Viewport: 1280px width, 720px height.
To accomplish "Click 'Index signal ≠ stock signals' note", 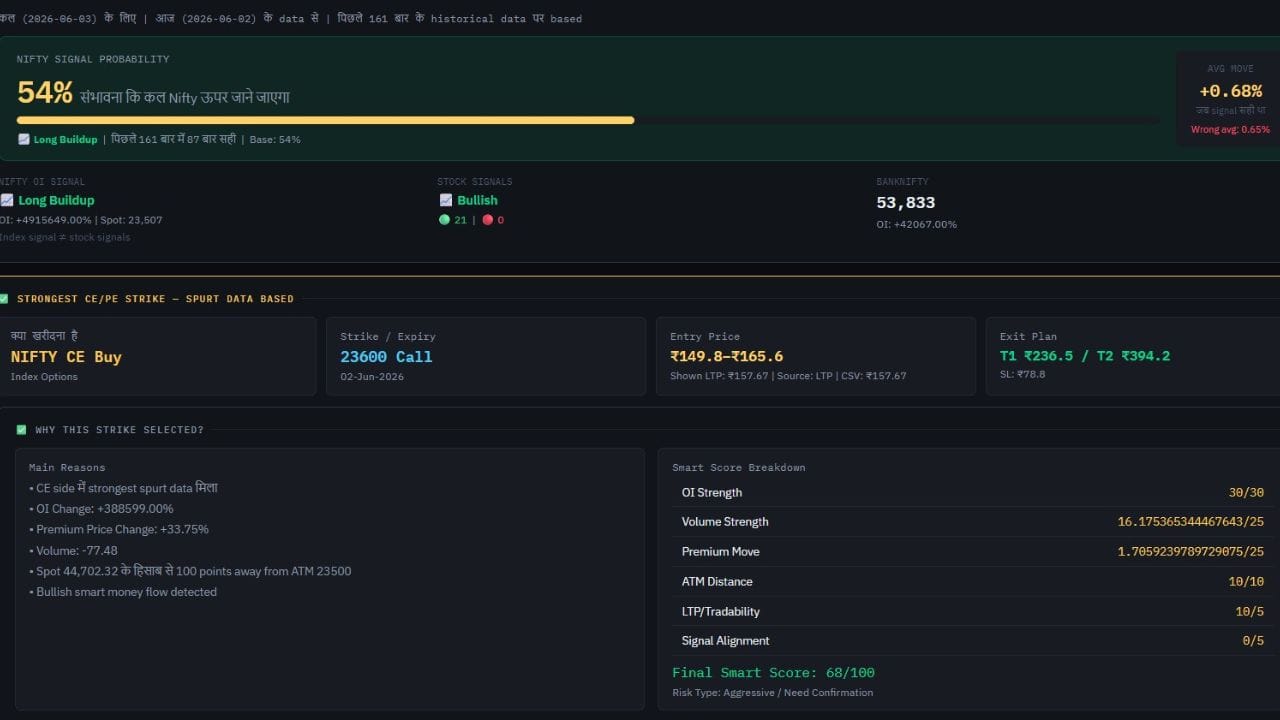I will (x=65, y=237).
